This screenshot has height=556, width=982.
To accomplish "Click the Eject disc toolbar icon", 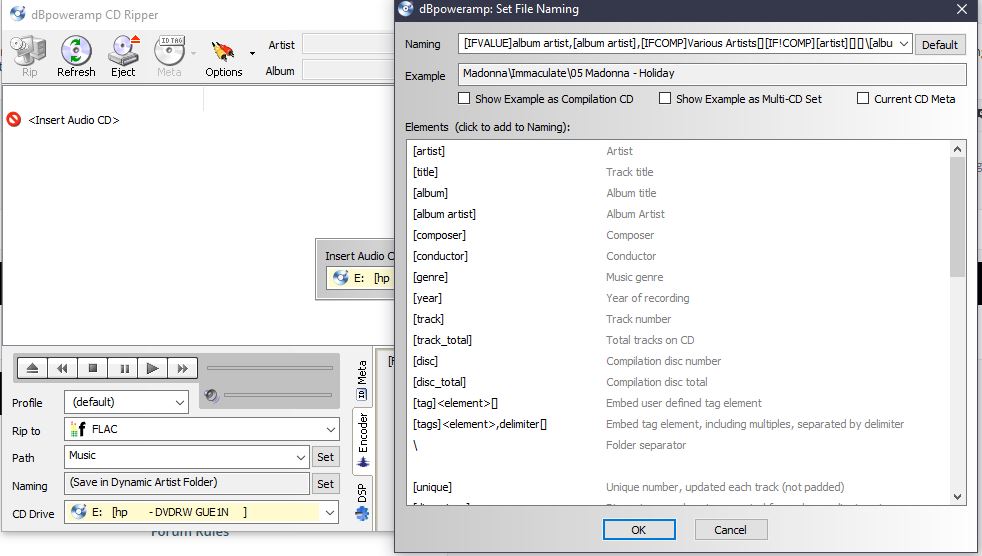I will 124,55.
